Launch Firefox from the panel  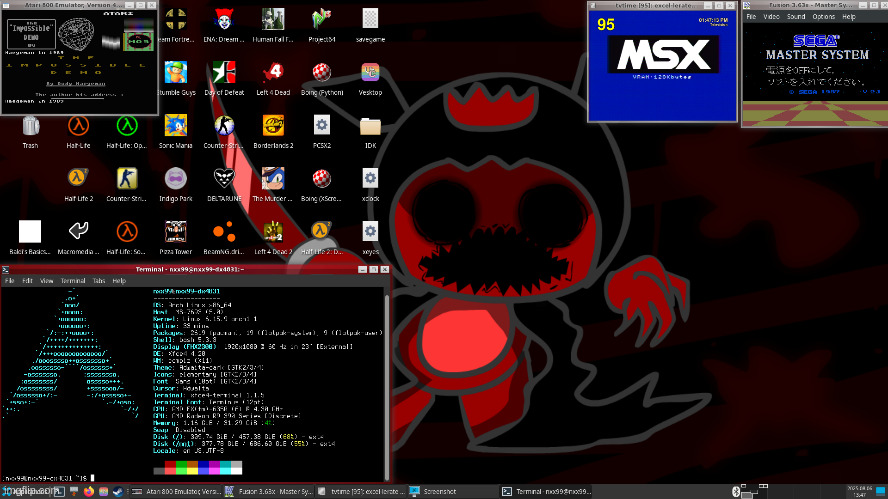(88, 492)
